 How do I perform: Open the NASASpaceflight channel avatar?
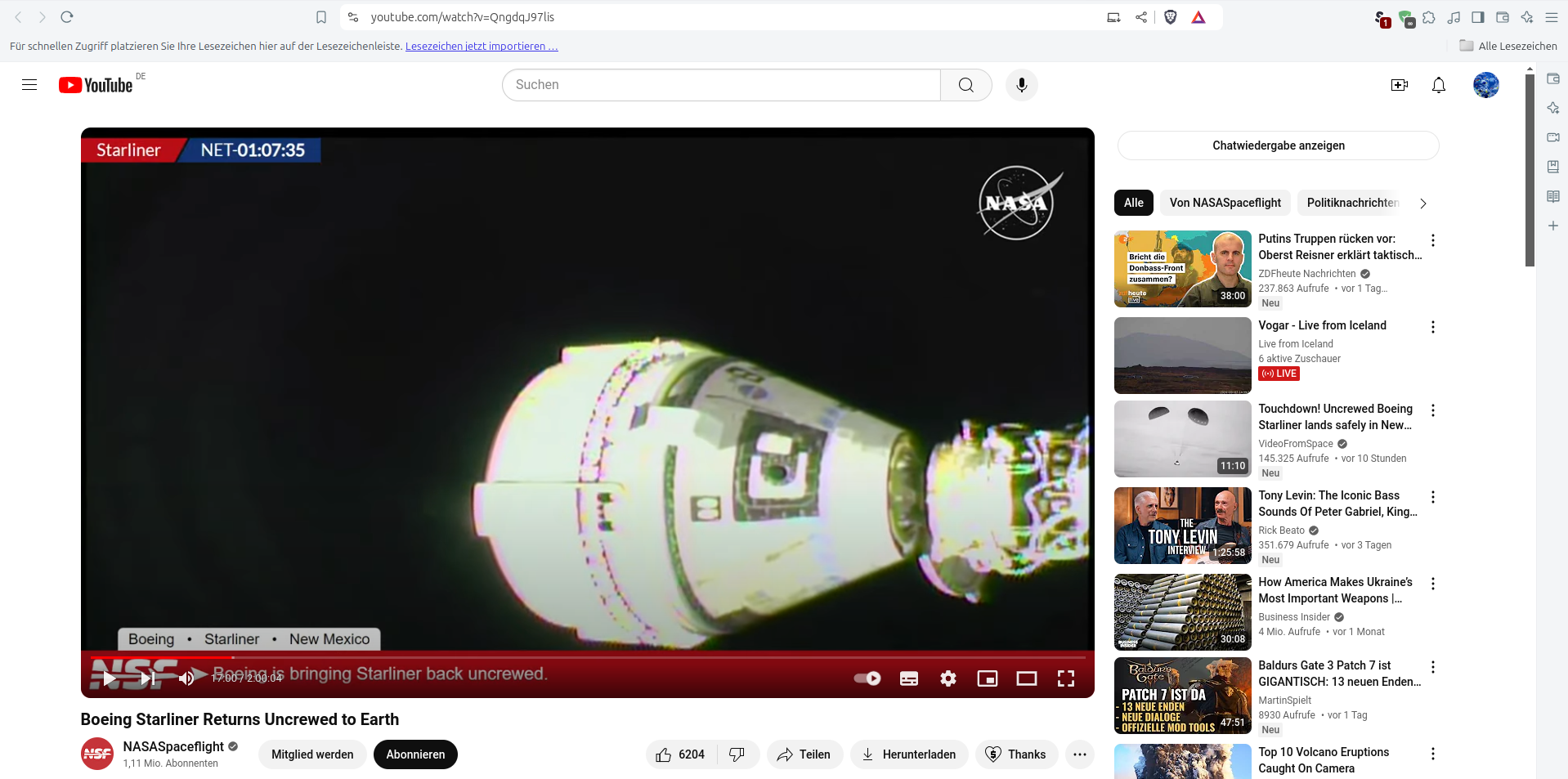click(97, 754)
